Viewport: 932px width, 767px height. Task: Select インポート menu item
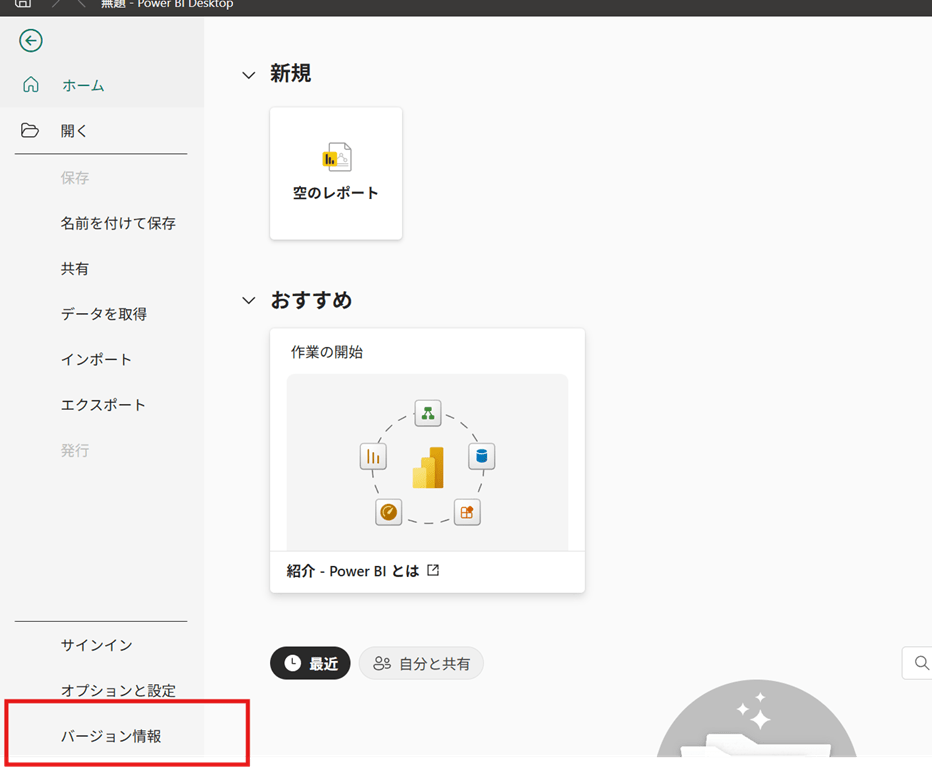[x=96, y=360]
